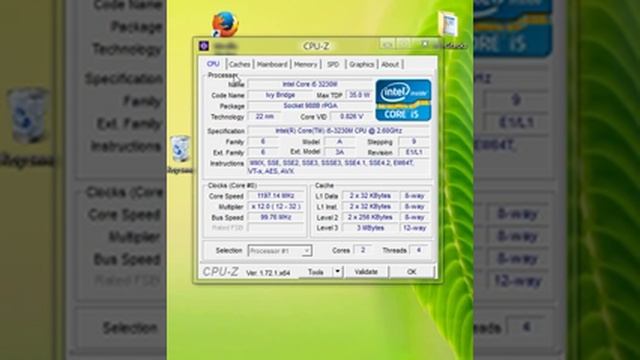Click the Specification text field
This screenshot has height=360, width=640.
coord(338,131)
